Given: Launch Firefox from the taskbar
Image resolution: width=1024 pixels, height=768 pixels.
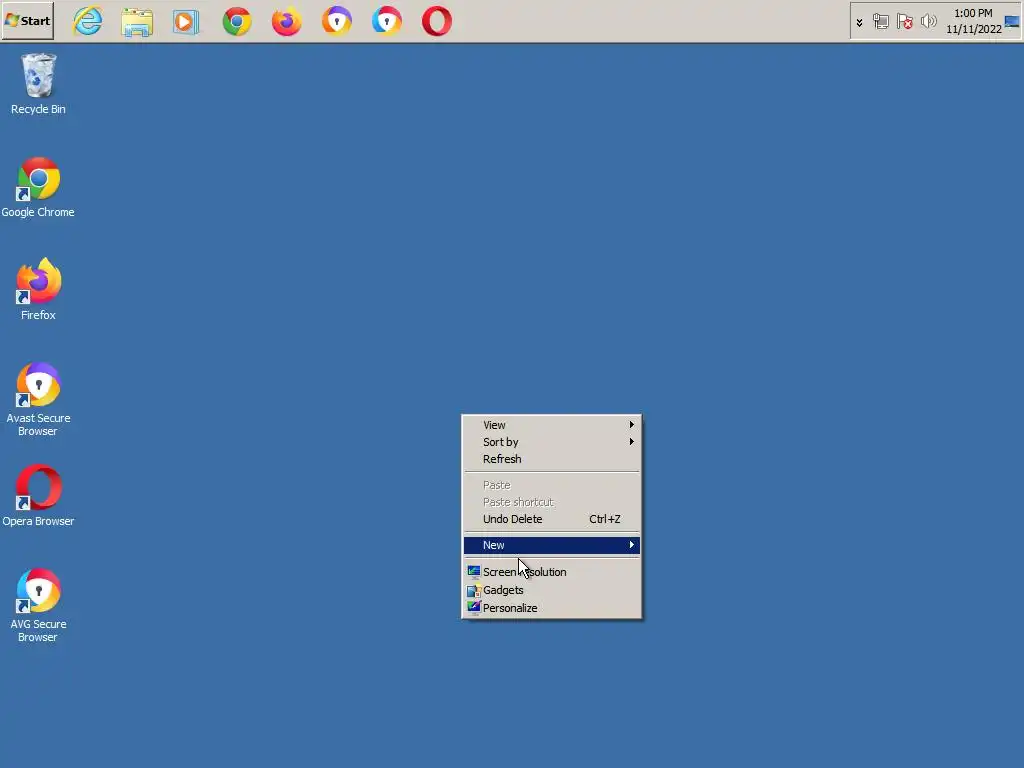Looking at the screenshot, I should tap(286, 22).
